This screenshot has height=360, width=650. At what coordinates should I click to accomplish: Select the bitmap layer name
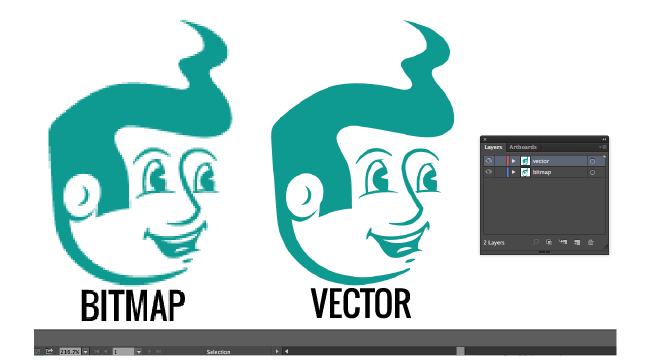[x=542, y=172]
